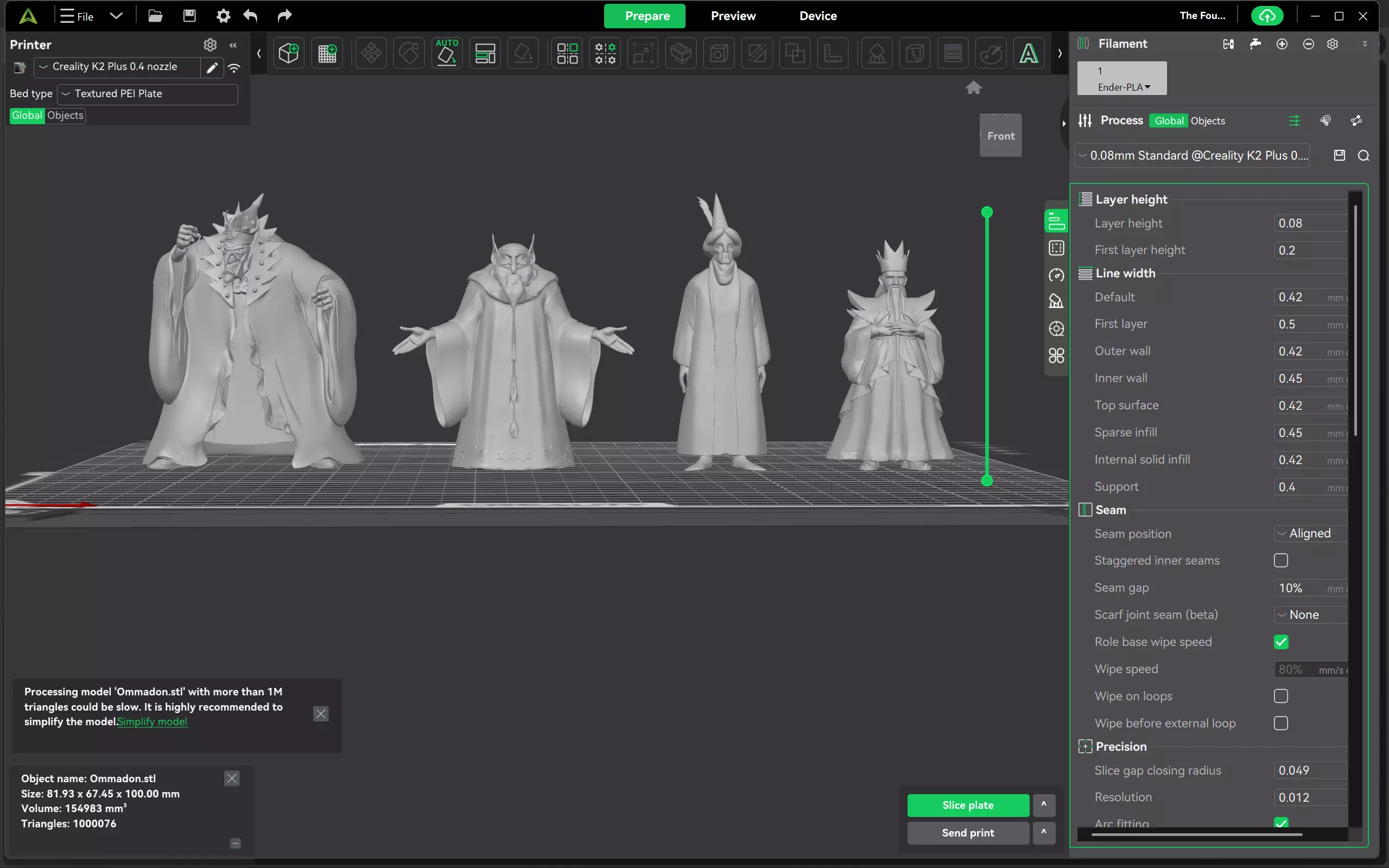The image size is (1389, 868).
Task: Open the Scarf joint seam None dropdown
Action: (1310, 615)
